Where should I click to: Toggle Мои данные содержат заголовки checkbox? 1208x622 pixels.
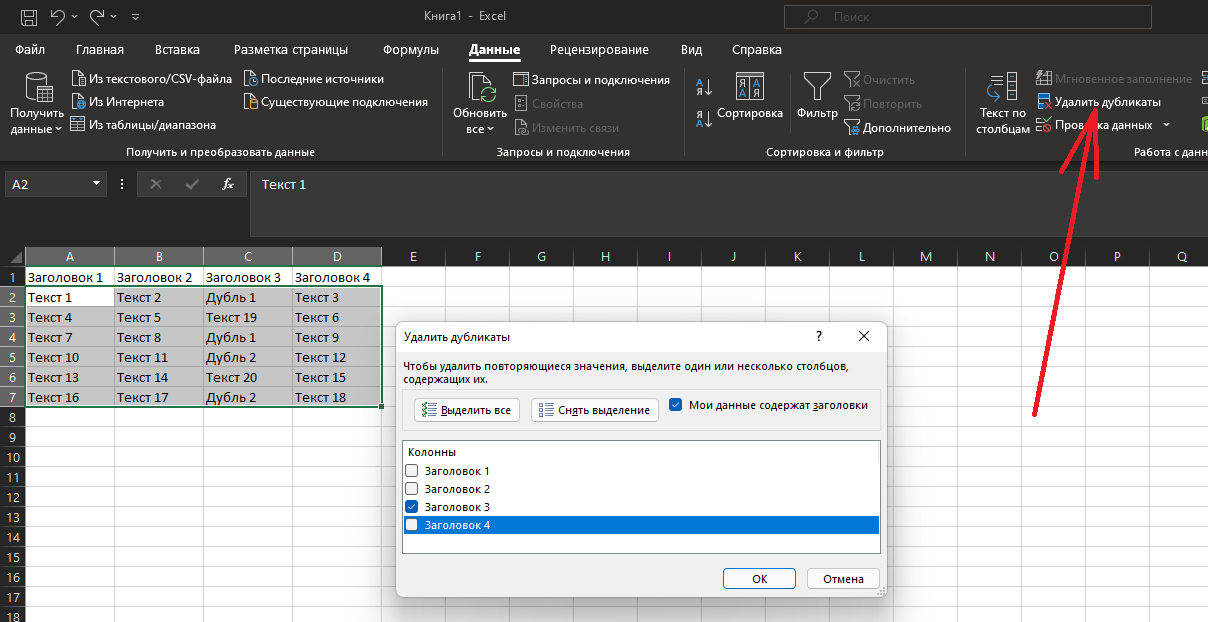(676, 405)
